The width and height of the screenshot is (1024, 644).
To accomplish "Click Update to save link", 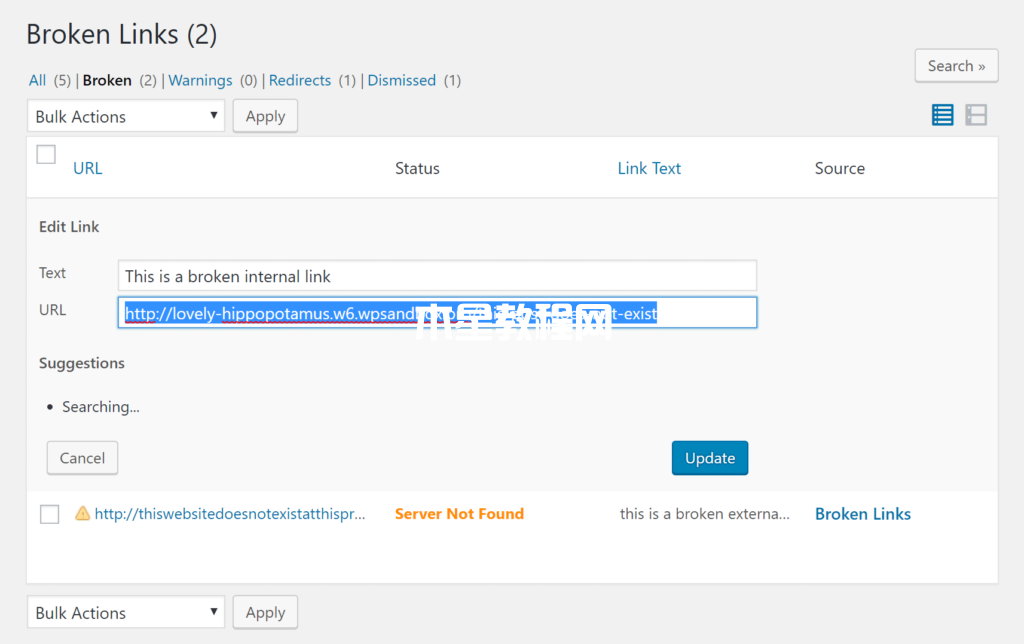I will pos(710,458).
